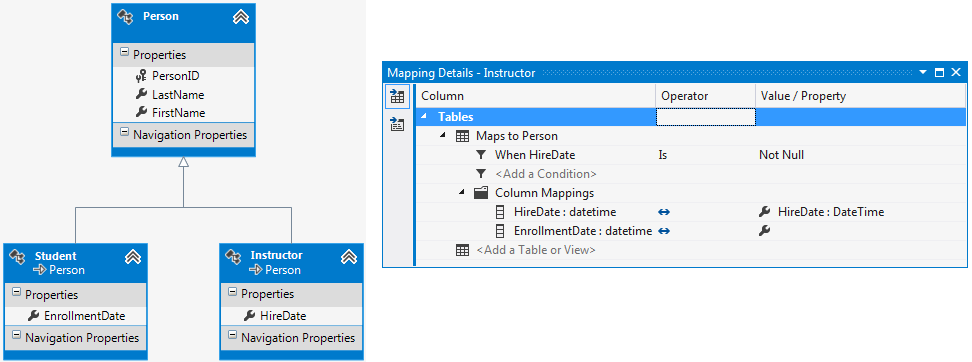Select Map Entity to Functions view icon

coord(397,124)
